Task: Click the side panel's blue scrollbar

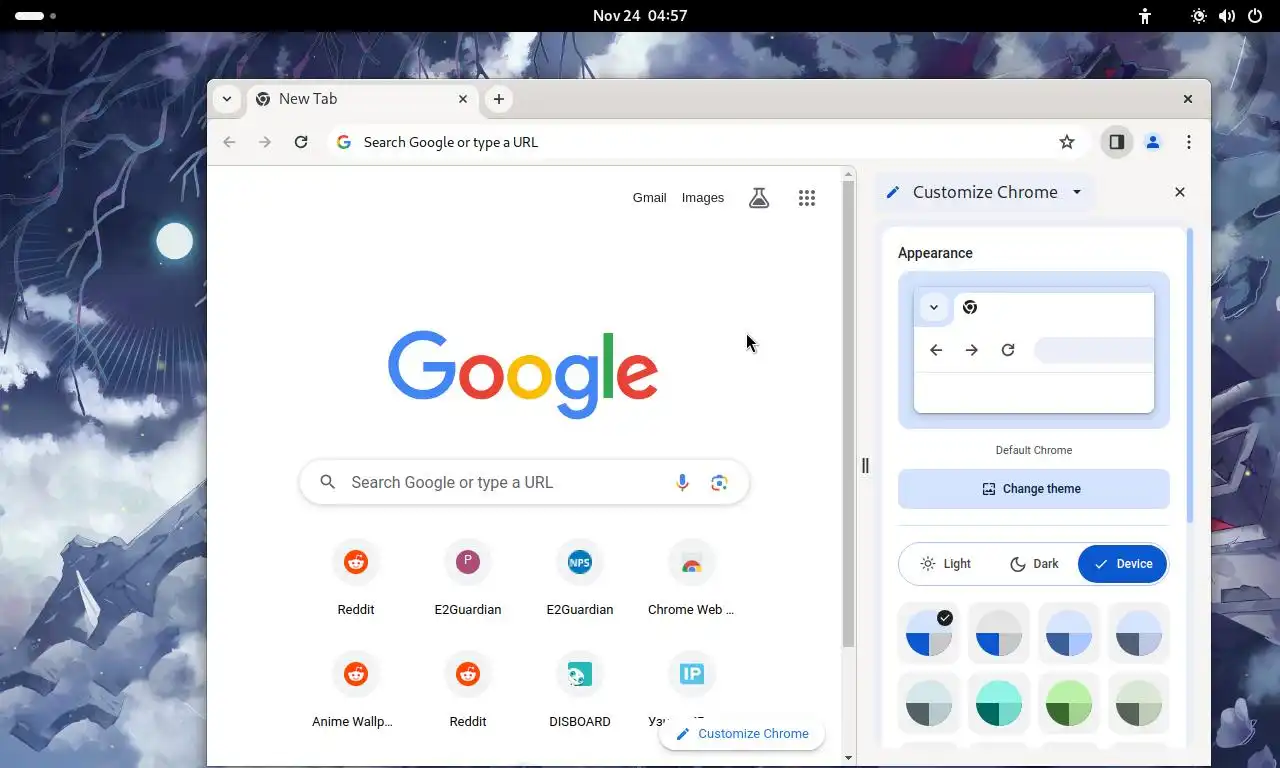Action: [1189, 375]
